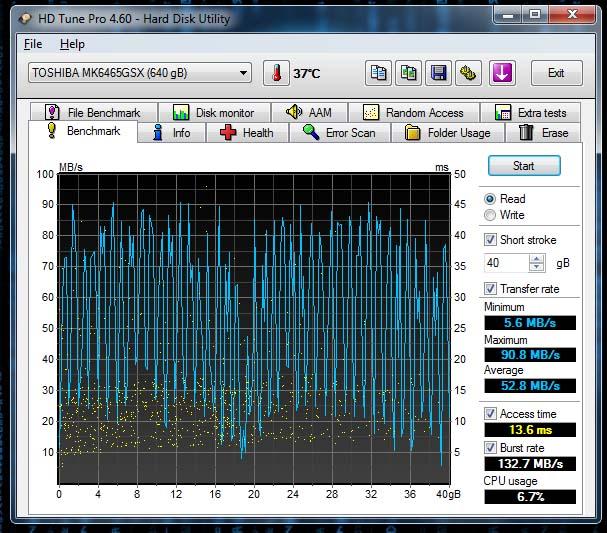Toggle Short stroke checkbox
607x533 pixels.
pyautogui.click(x=490, y=240)
